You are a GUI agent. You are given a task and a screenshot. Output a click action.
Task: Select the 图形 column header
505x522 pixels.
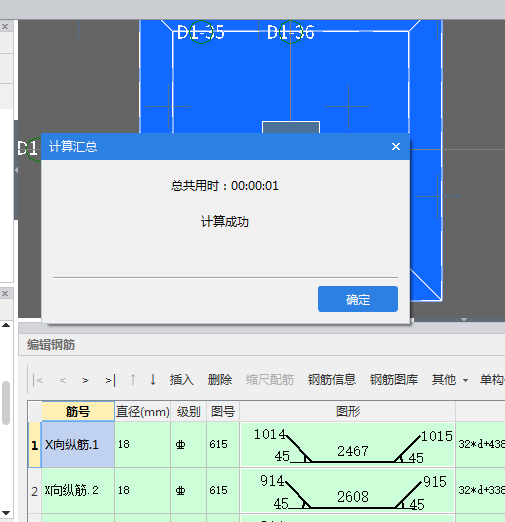click(348, 411)
